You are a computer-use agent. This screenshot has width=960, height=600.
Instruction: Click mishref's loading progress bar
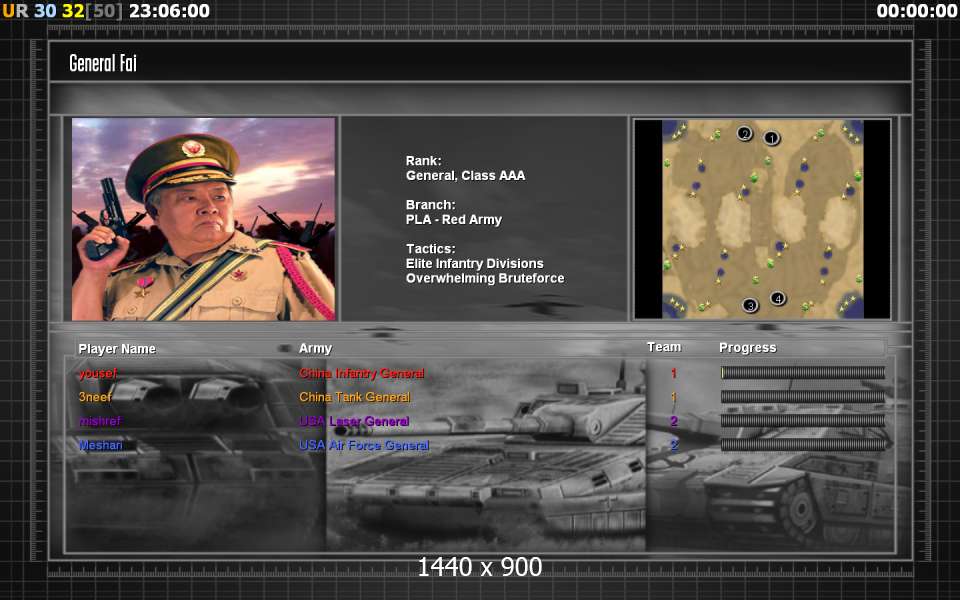tap(802, 421)
